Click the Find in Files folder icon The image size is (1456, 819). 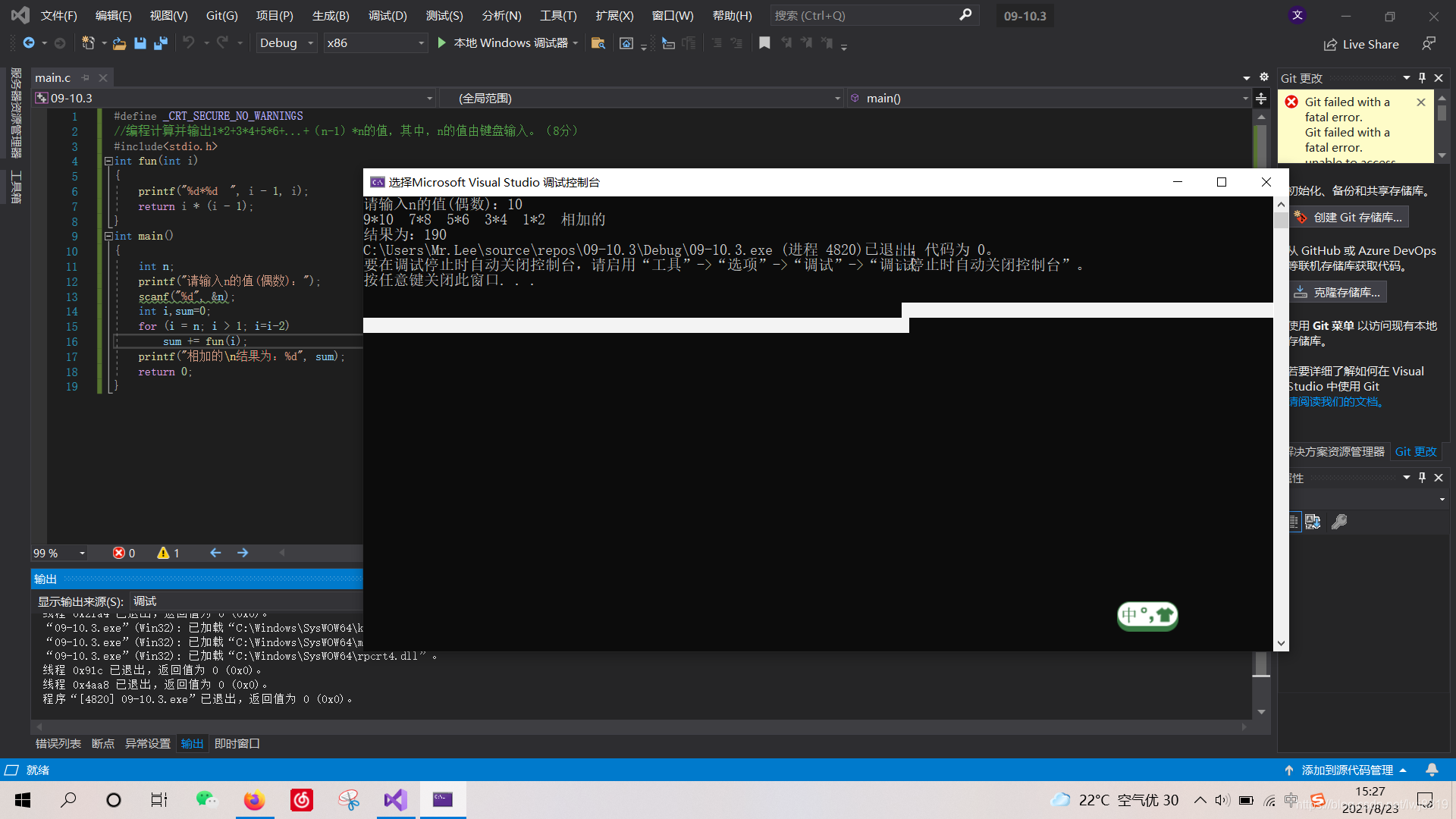click(x=598, y=43)
